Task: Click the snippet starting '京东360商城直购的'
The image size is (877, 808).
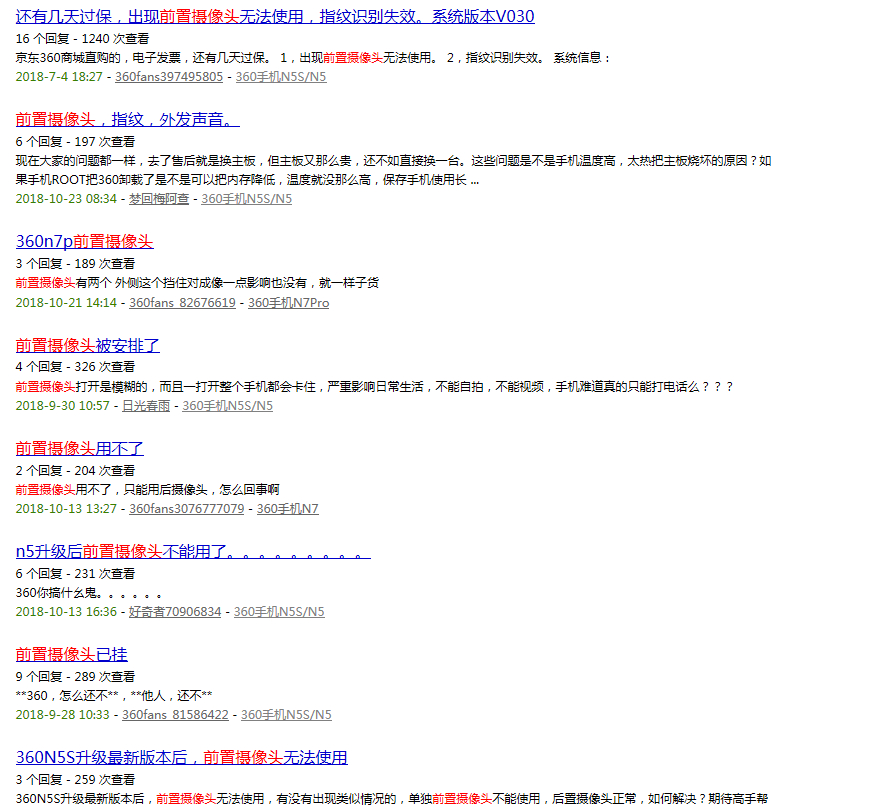Action: pos(314,58)
